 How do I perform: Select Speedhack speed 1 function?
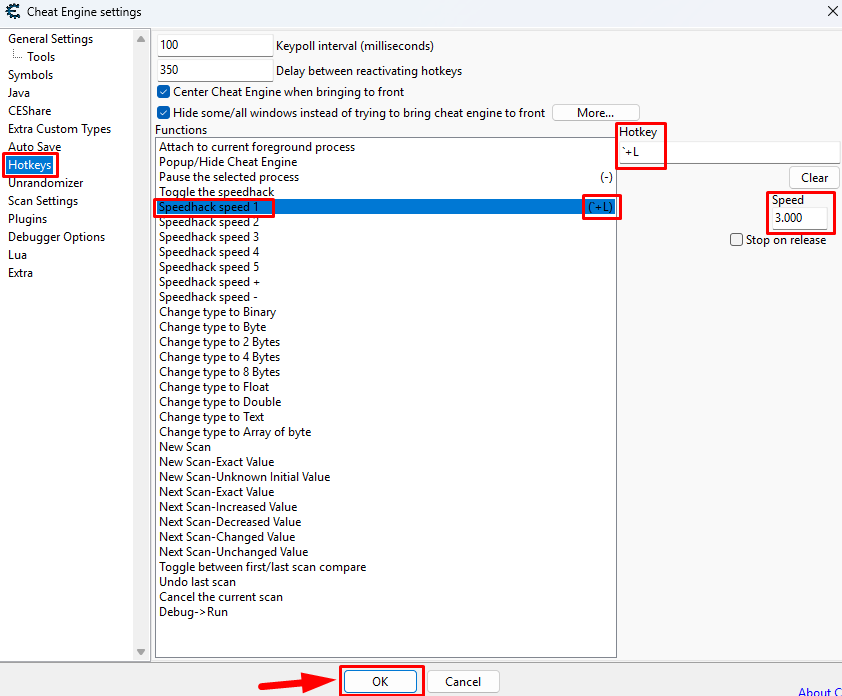tap(386, 207)
